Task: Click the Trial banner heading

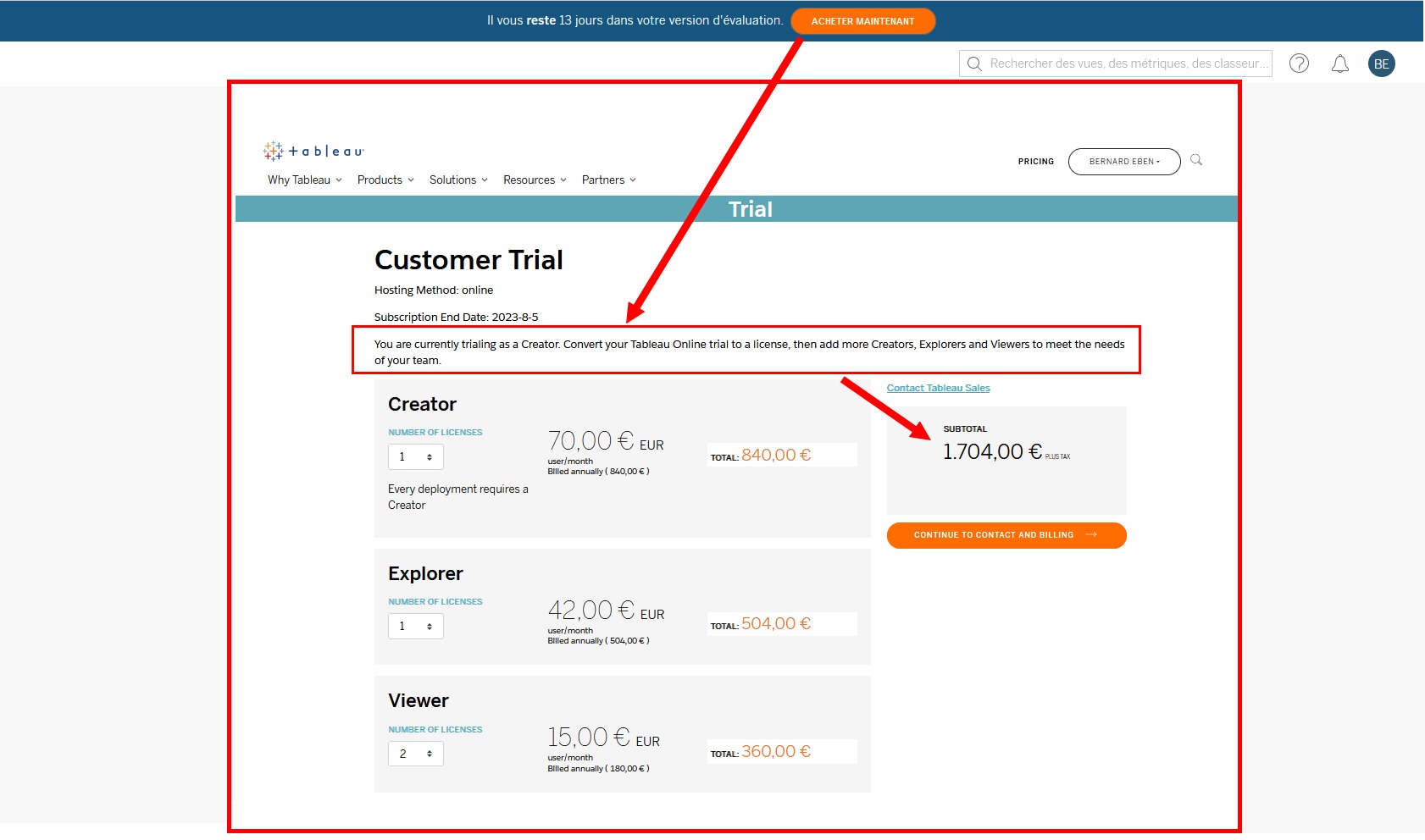Action: click(x=750, y=209)
